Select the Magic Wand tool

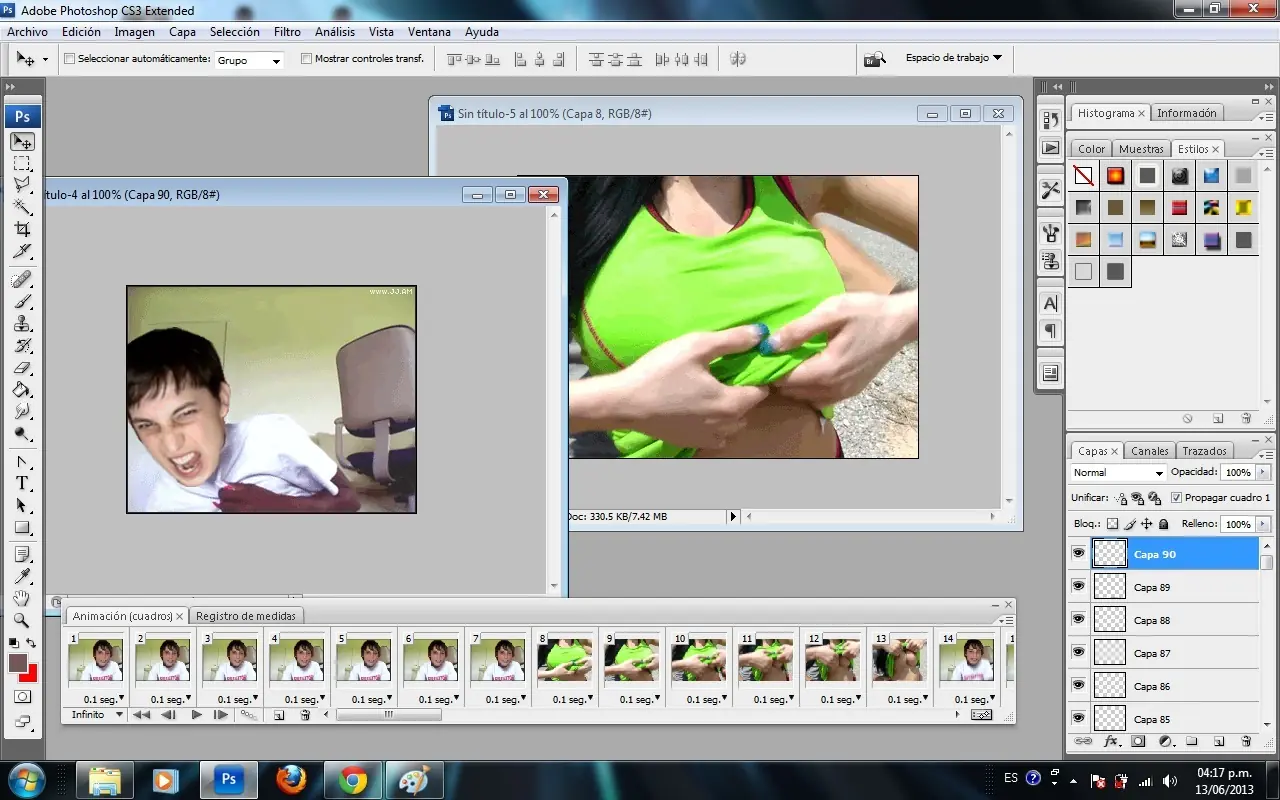coord(22,207)
